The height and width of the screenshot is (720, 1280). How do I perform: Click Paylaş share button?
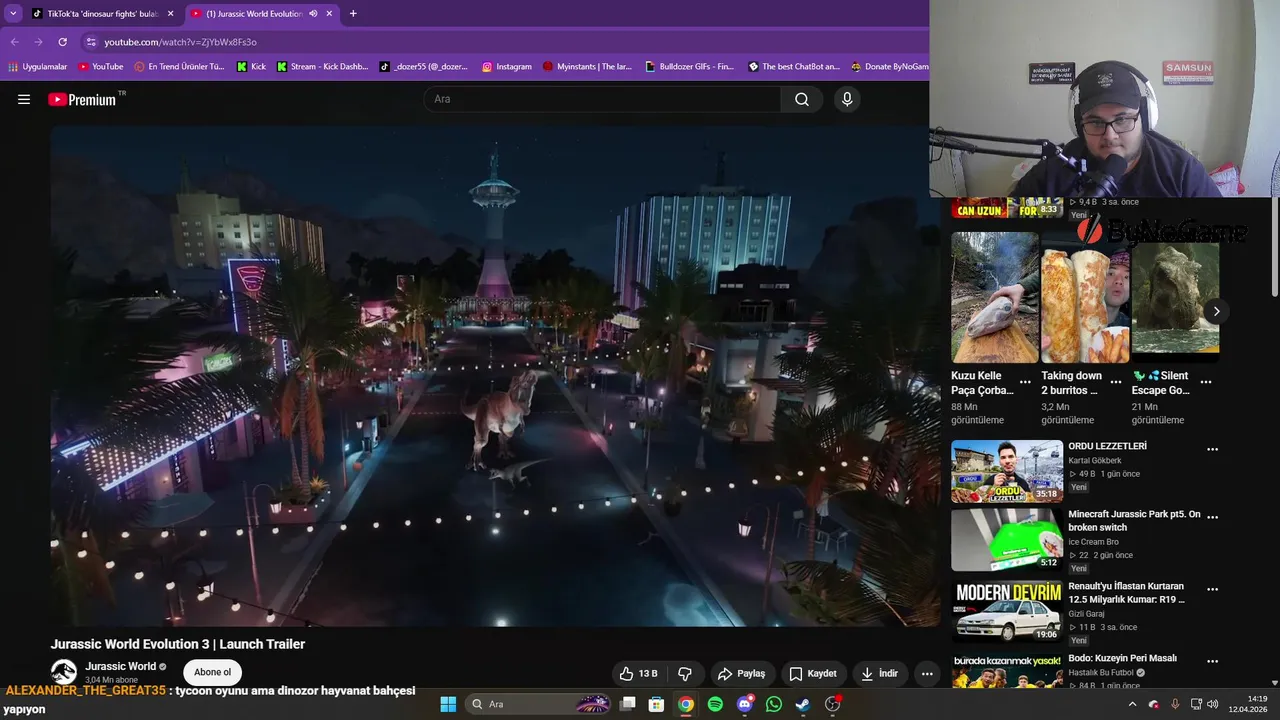click(742, 673)
